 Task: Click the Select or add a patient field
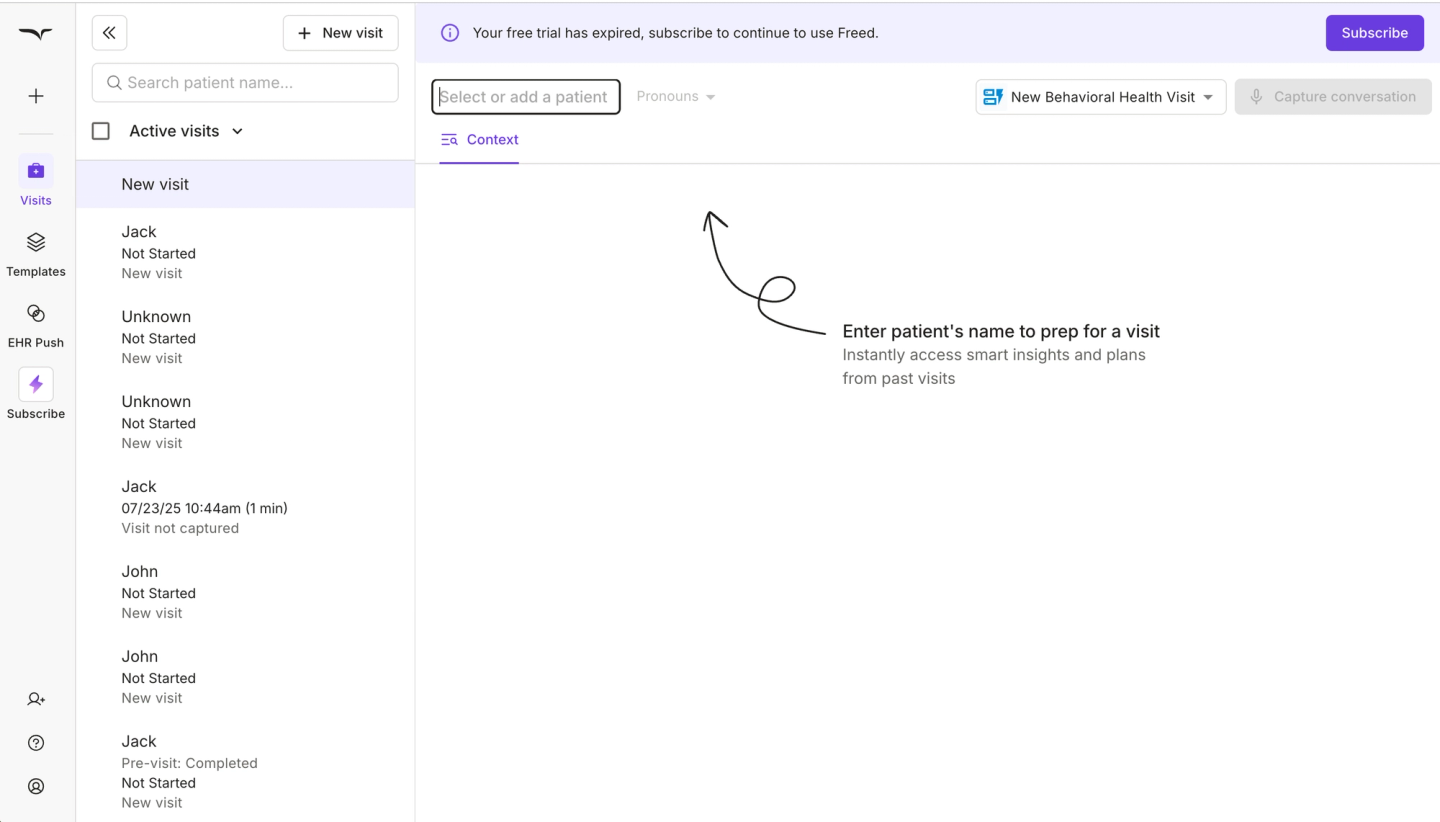coord(526,97)
